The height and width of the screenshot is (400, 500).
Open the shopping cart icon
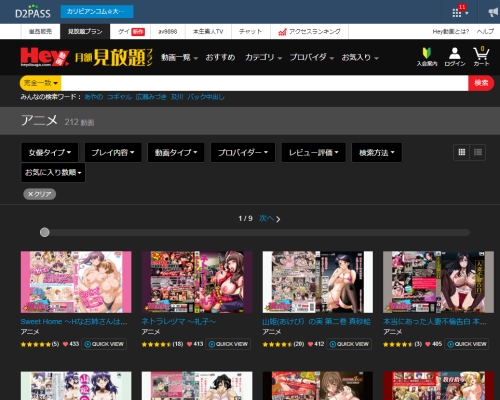click(481, 57)
